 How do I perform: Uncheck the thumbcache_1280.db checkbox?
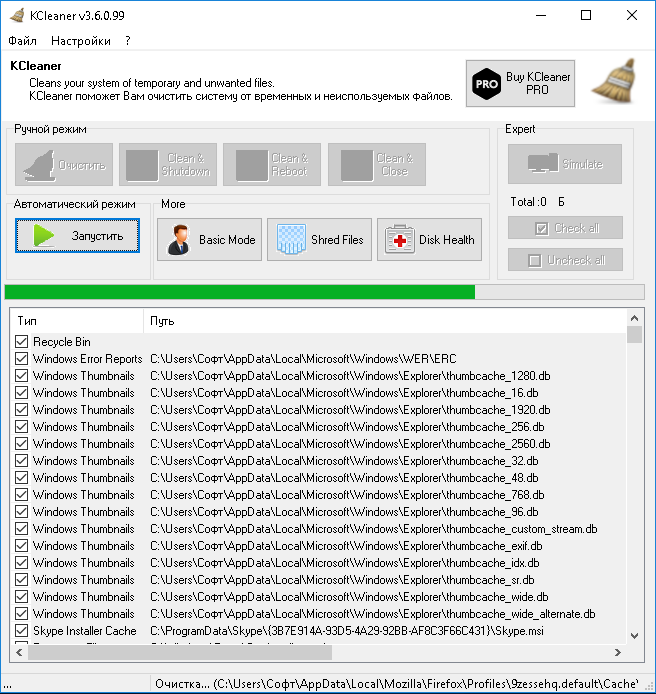[21, 375]
